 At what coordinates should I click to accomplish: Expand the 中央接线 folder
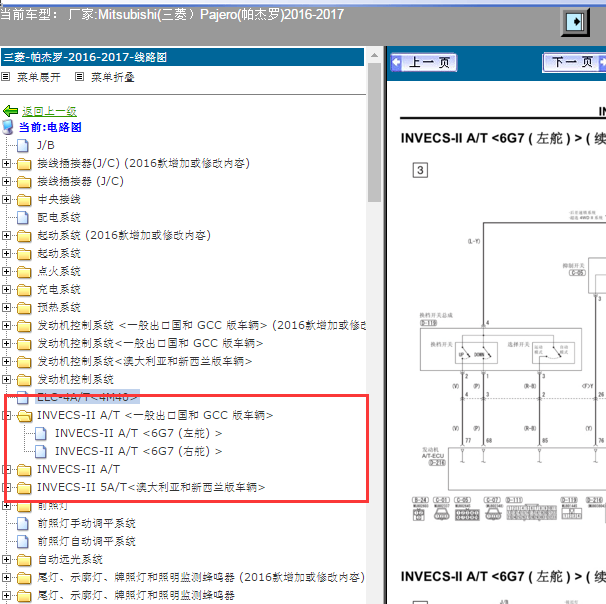[x=6, y=199]
